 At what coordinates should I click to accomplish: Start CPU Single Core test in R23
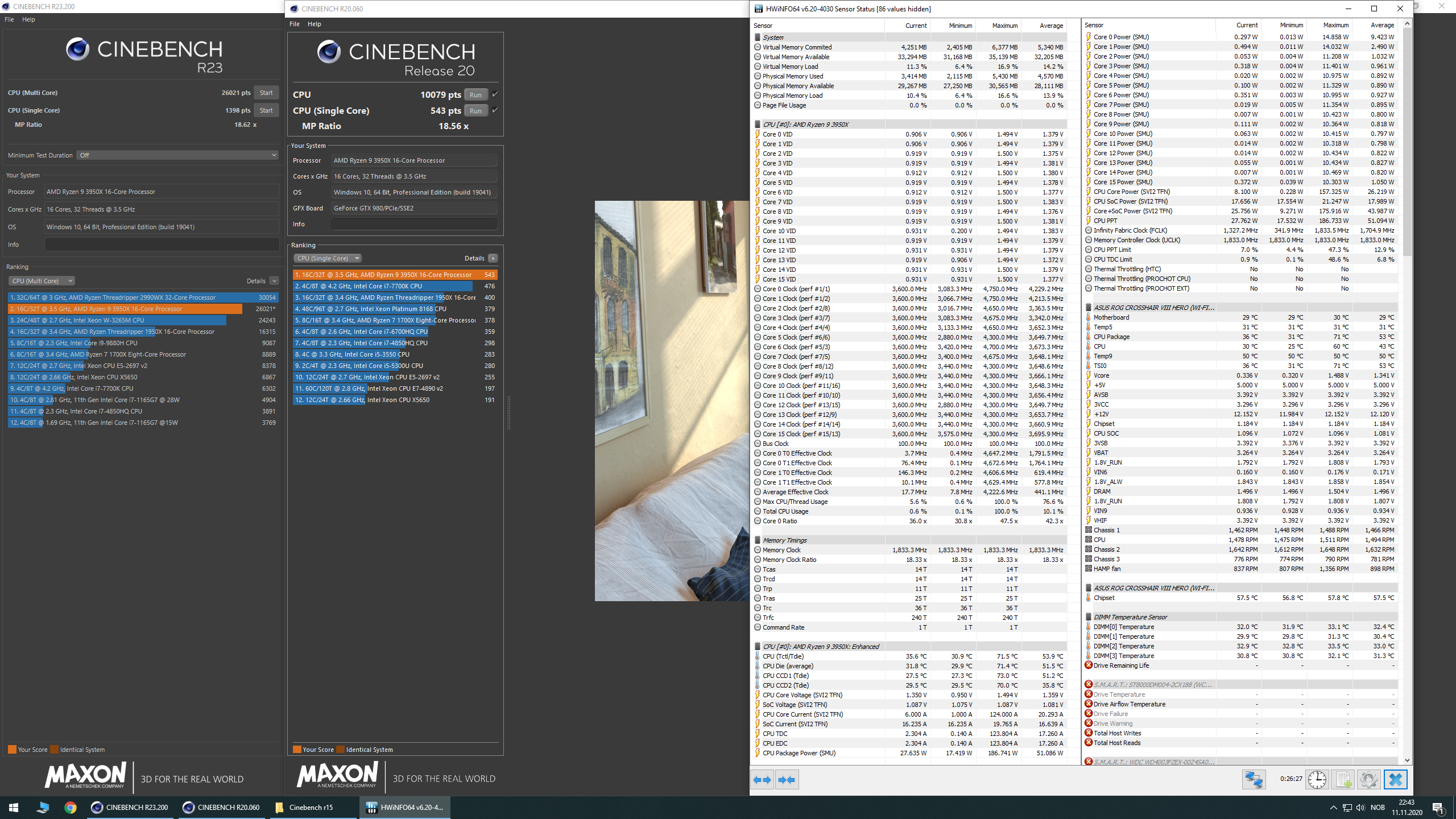266,110
